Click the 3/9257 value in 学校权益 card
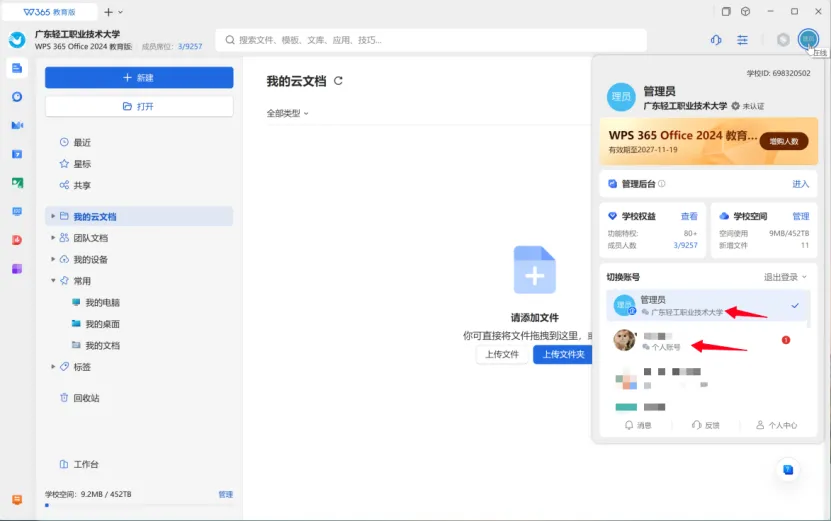The width and height of the screenshot is (831, 521). click(x=685, y=245)
